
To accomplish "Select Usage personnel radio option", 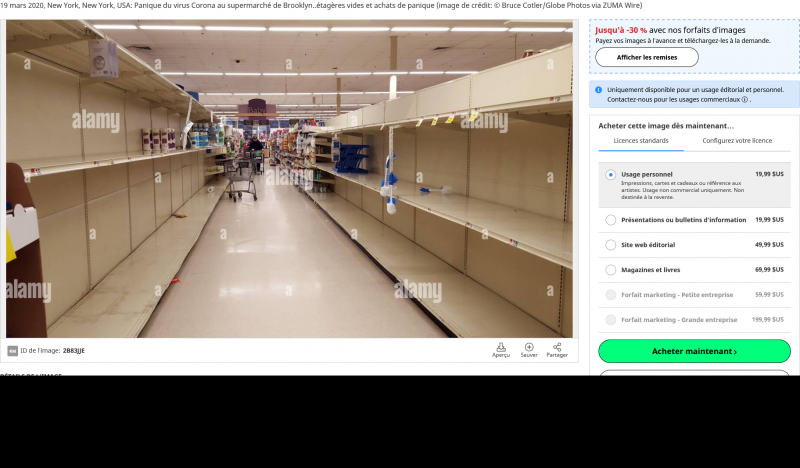I will pos(610,175).
